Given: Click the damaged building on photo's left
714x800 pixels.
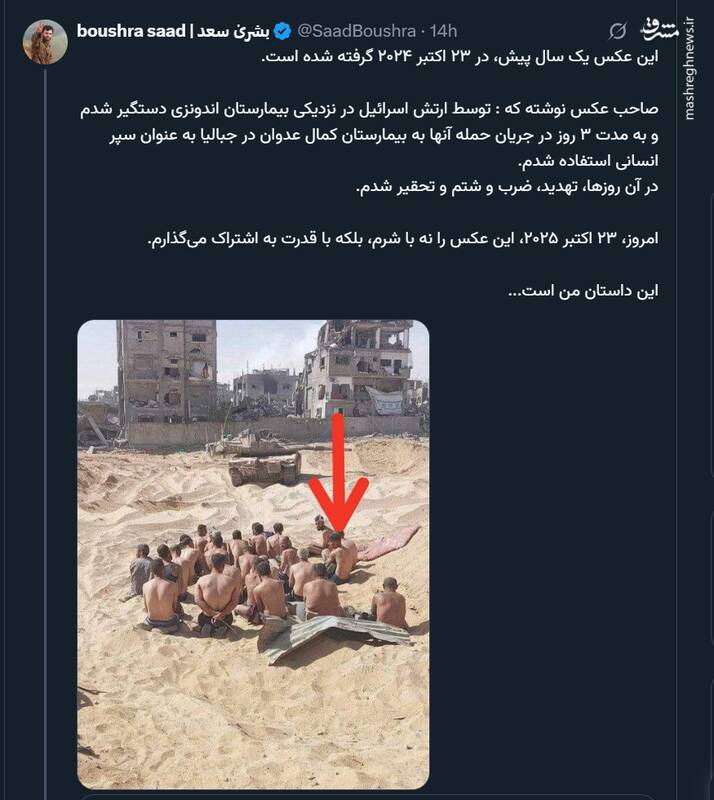Looking at the screenshot, I should (167, 371).
